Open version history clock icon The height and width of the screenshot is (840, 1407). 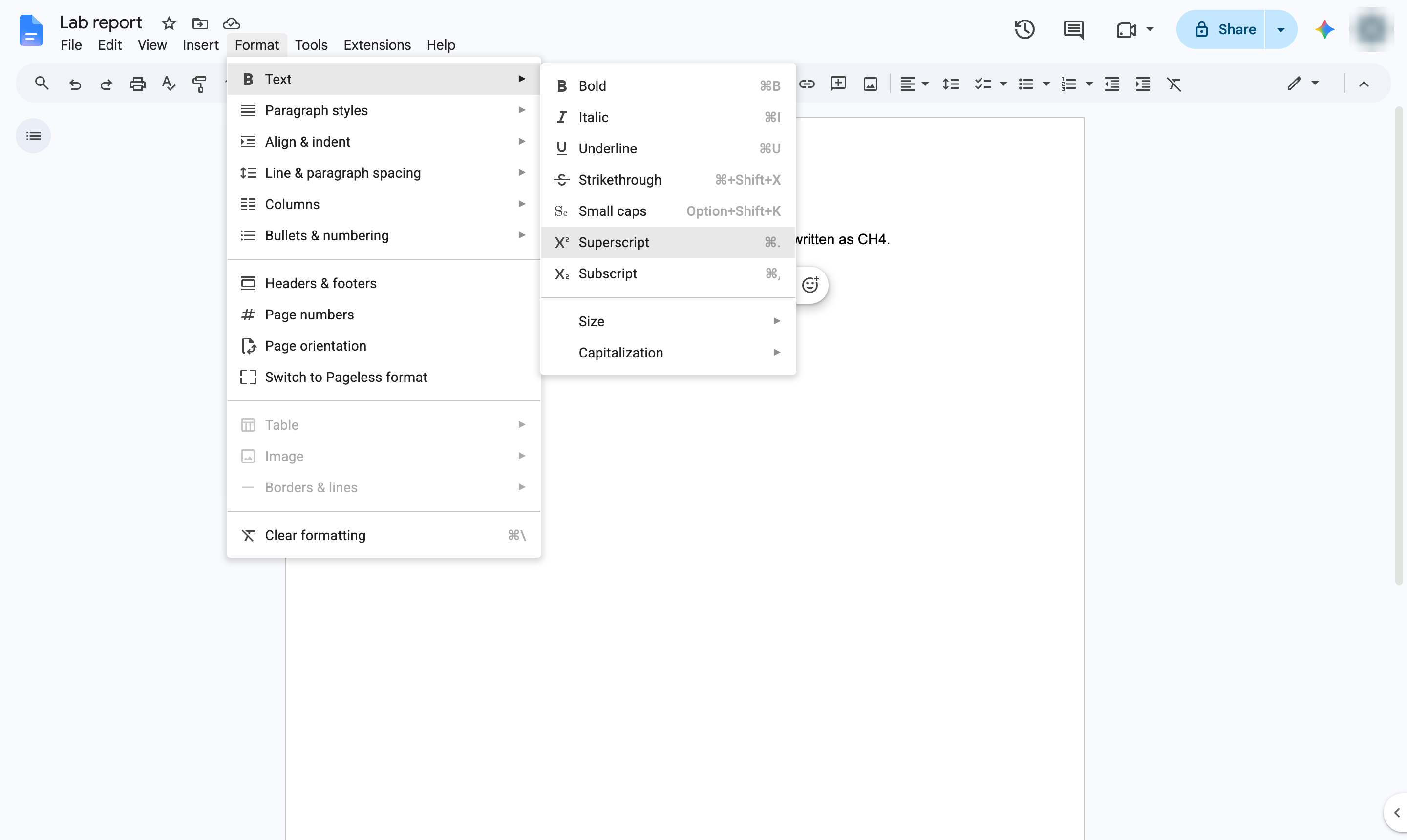tap(1024, 29)
